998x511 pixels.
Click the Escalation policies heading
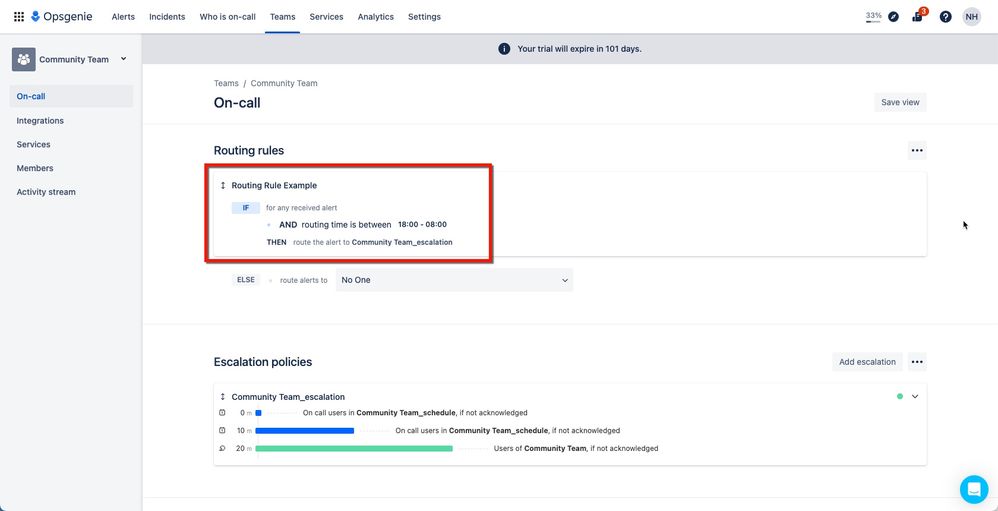coord(263,362)
